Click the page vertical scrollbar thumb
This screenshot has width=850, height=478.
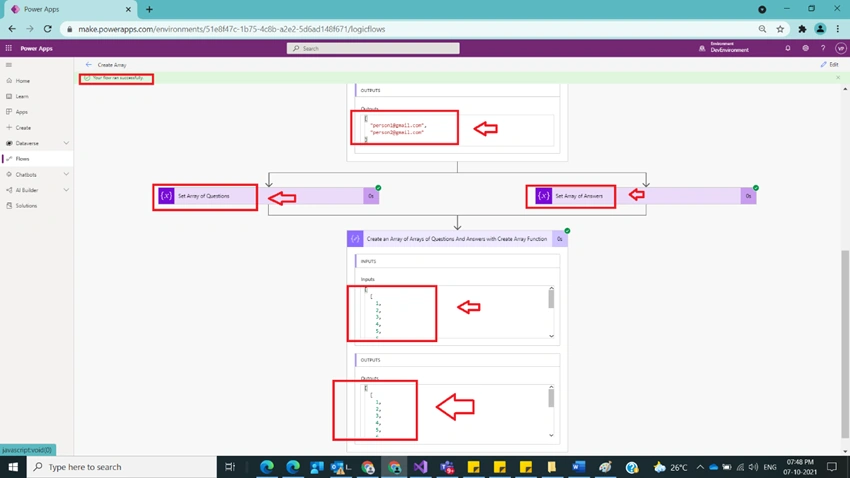point(845,344)
